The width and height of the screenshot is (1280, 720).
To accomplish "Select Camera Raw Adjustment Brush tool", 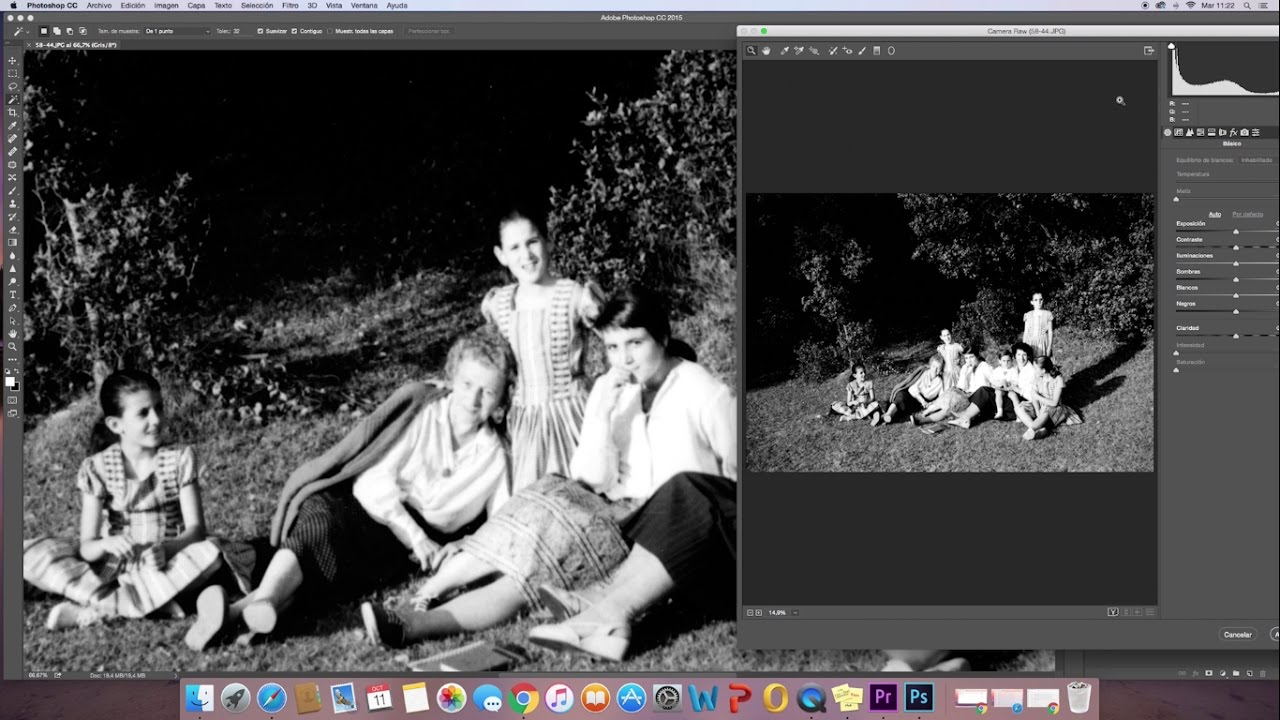I will [862, 50].
